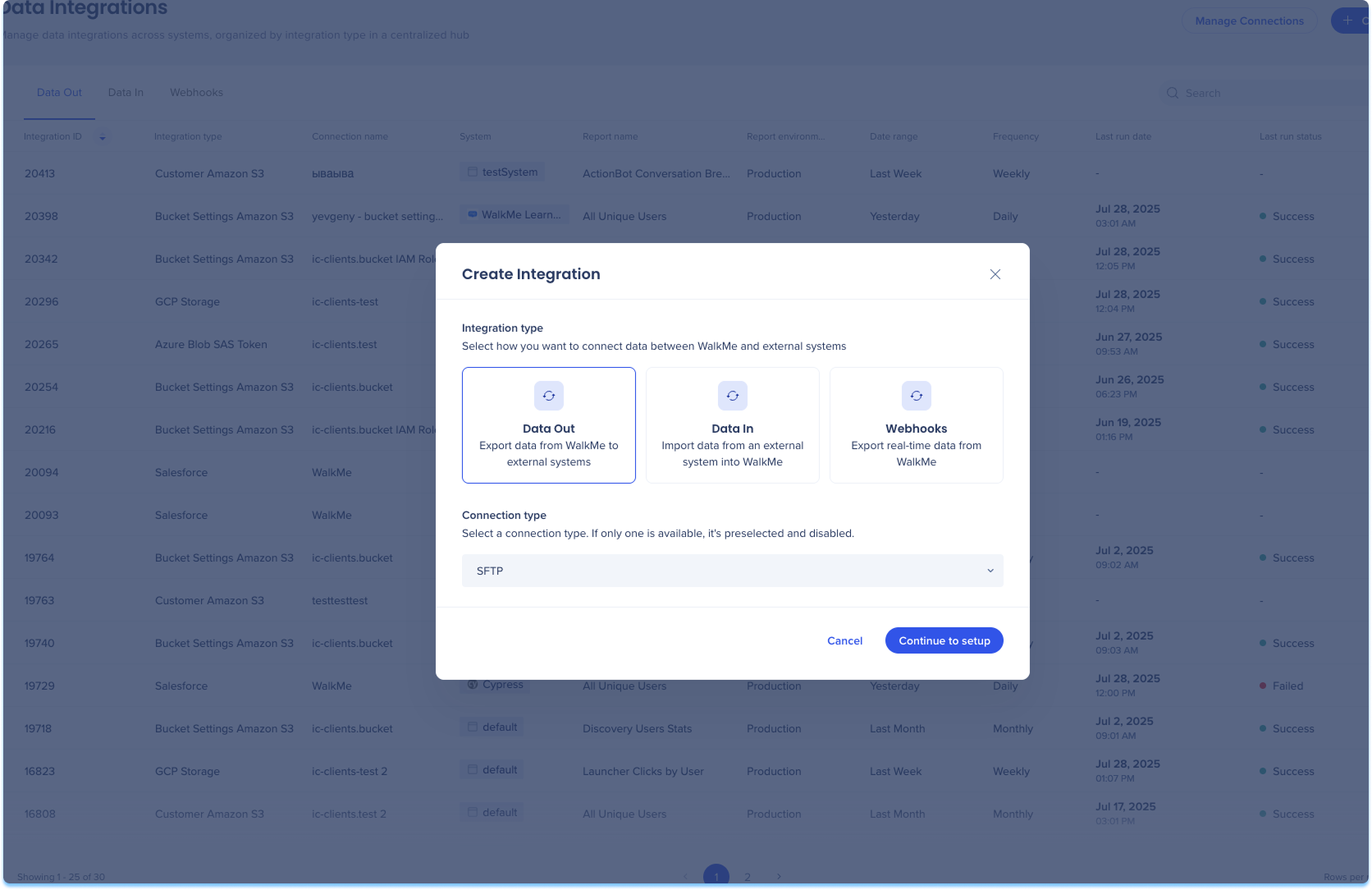Click the Last run date column header
The height and width of the screenshot is (890, 1372).
pos(1123,136)
